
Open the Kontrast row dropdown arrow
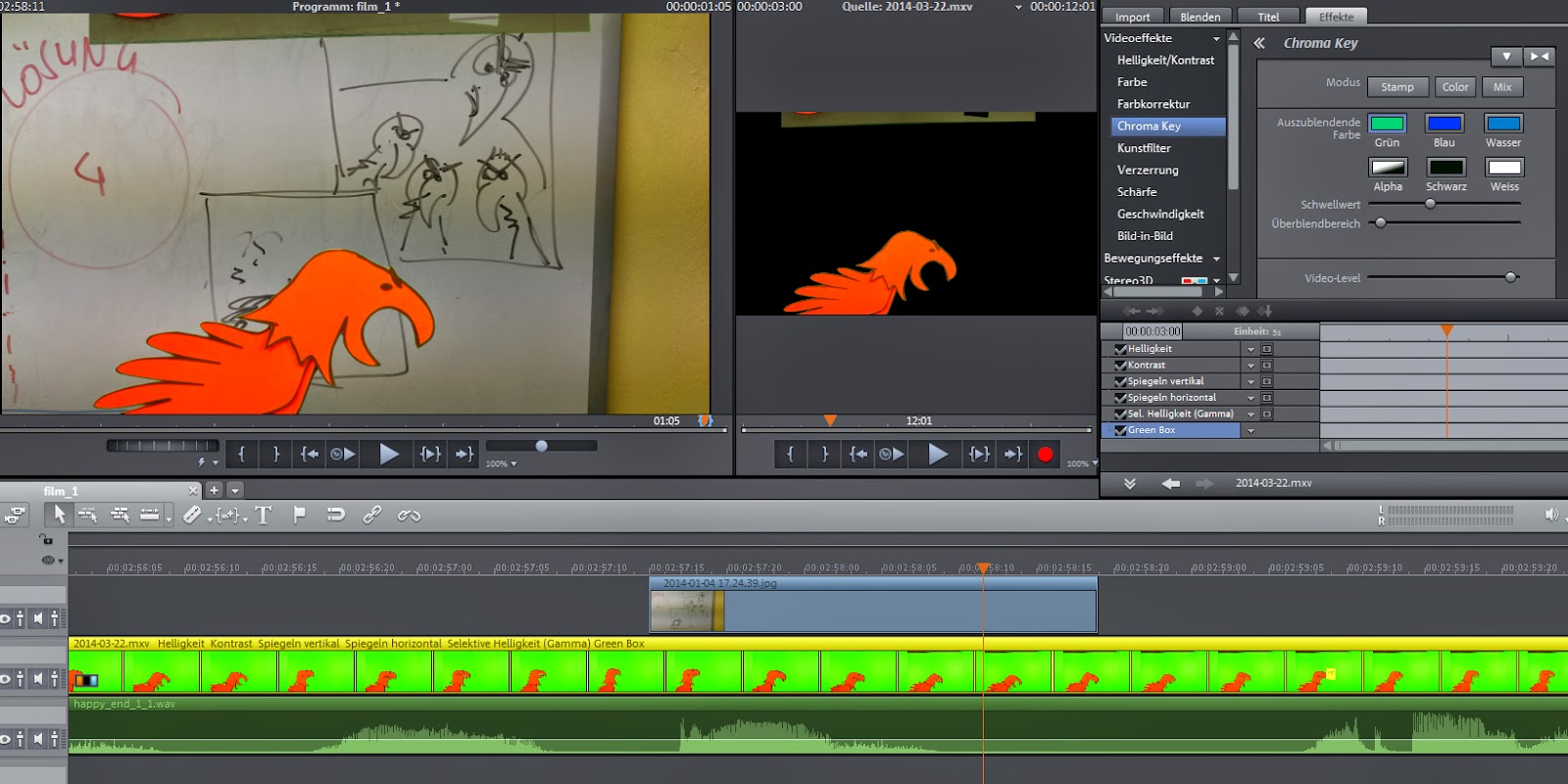coord(1250,365)
